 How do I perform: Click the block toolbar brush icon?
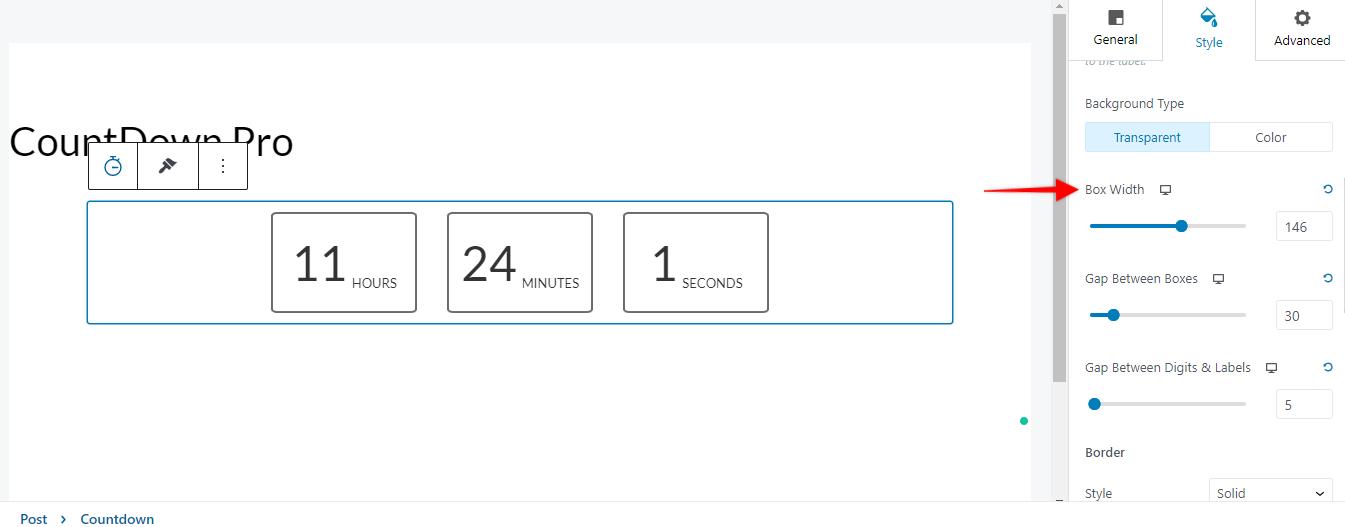pos(168,166)
